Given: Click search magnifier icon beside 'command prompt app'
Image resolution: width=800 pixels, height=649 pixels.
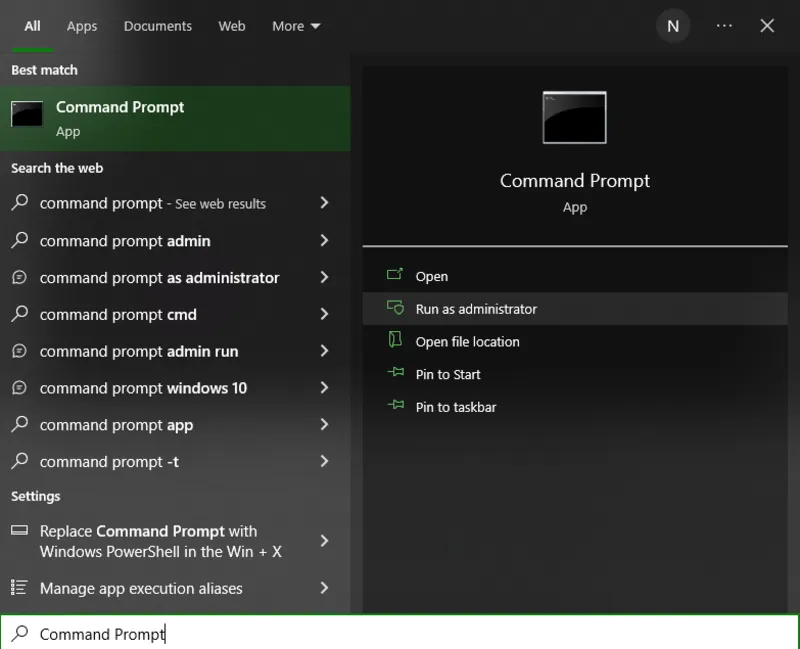Looking at the screenshot, I should tap(19, 423).
